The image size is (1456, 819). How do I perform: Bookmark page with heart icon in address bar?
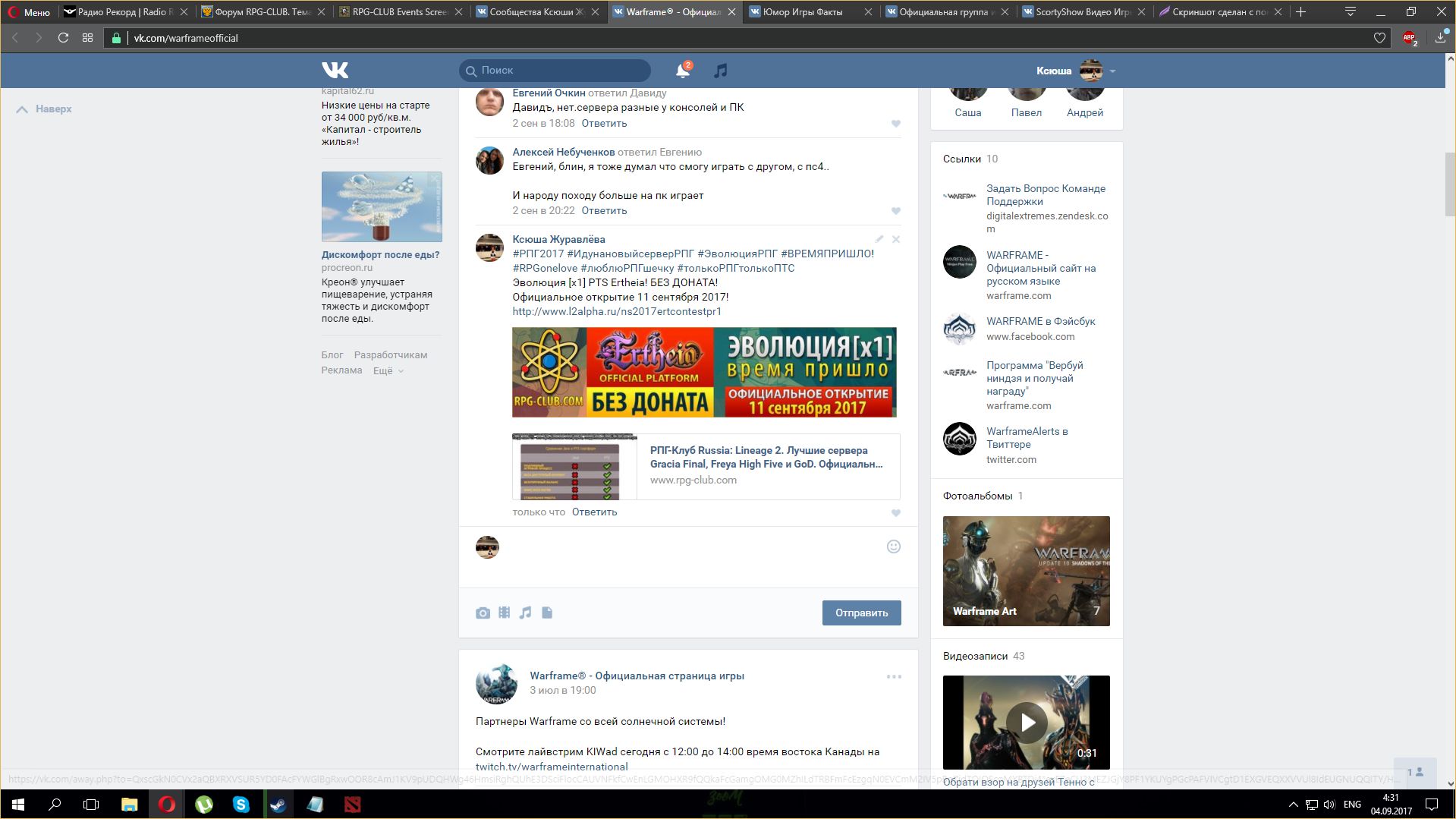(1379, 38)
